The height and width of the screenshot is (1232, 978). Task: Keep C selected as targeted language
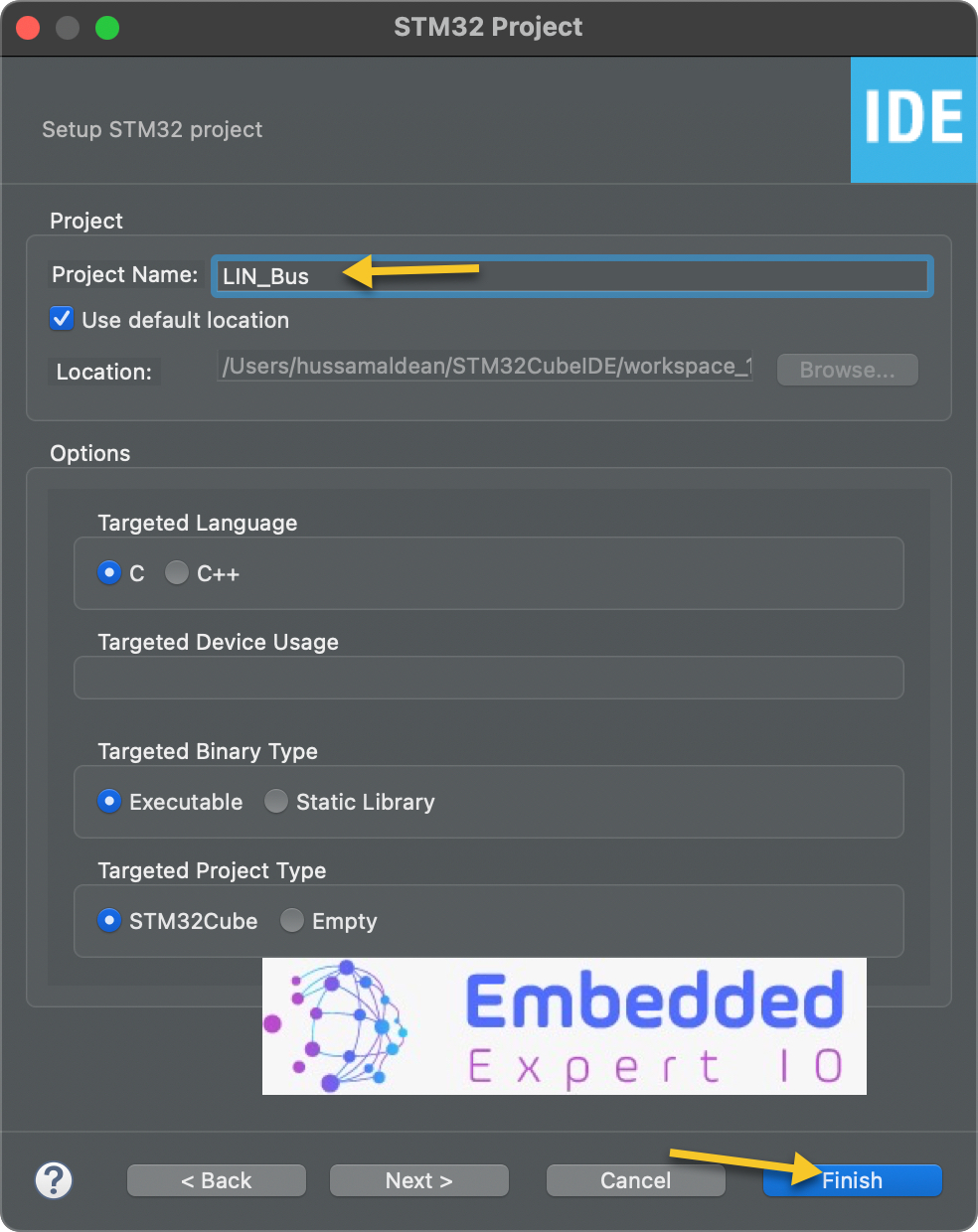point(108,572)
